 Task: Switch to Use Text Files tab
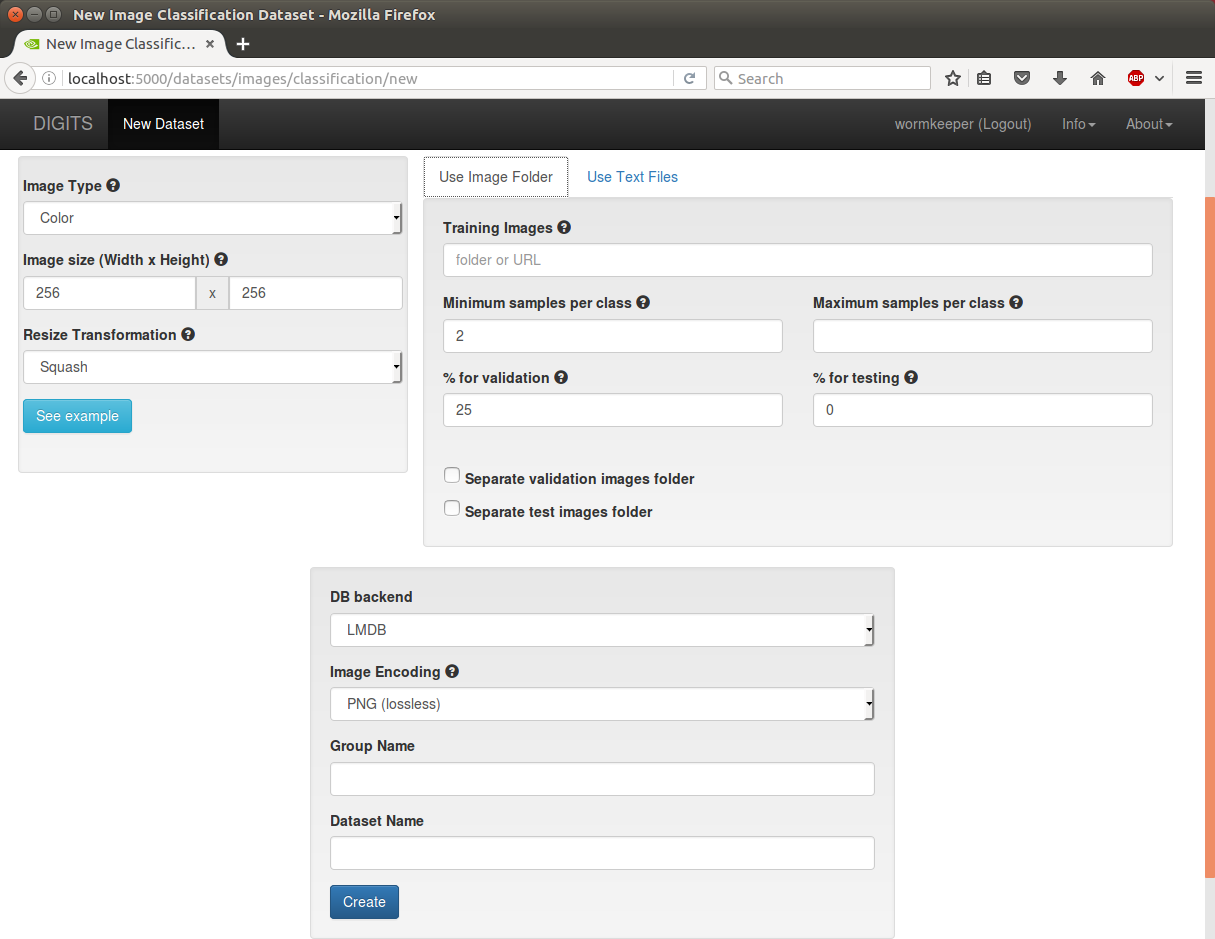[632, 177]
